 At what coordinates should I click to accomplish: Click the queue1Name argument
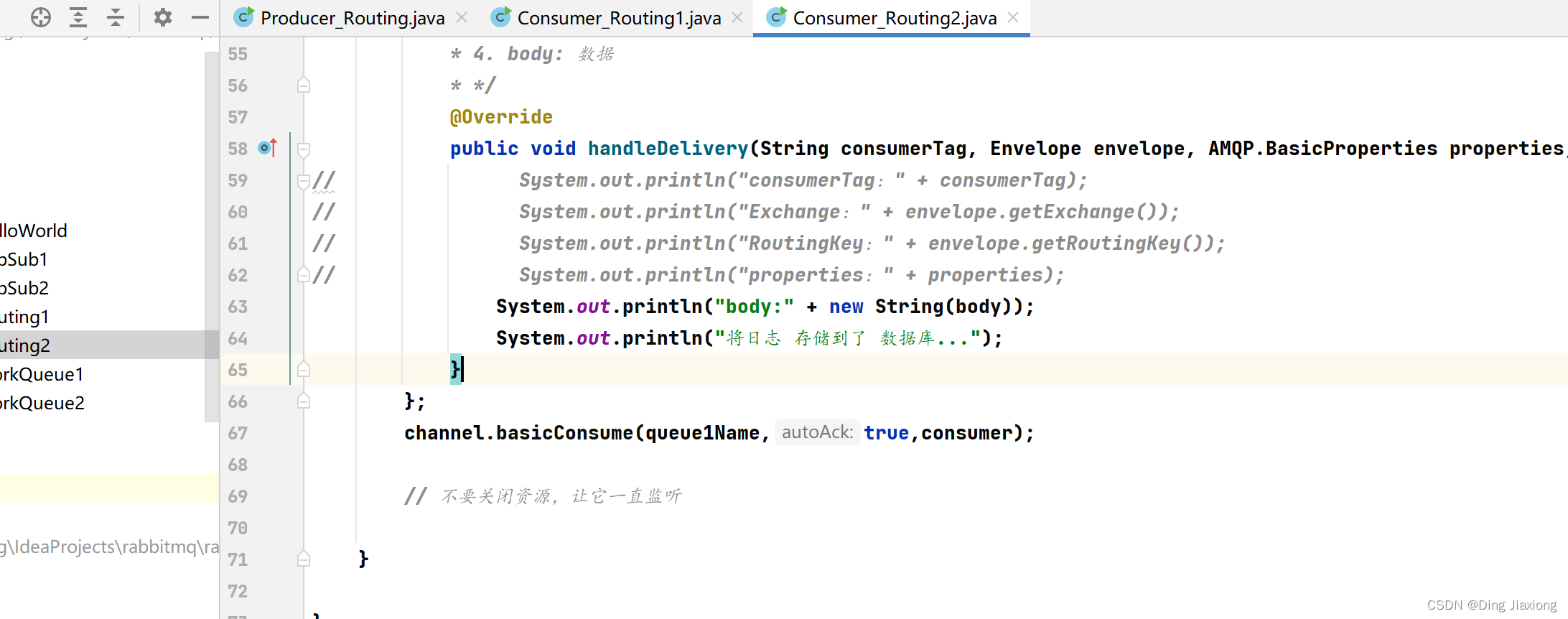pyautogui.click(x=702, y=433)
